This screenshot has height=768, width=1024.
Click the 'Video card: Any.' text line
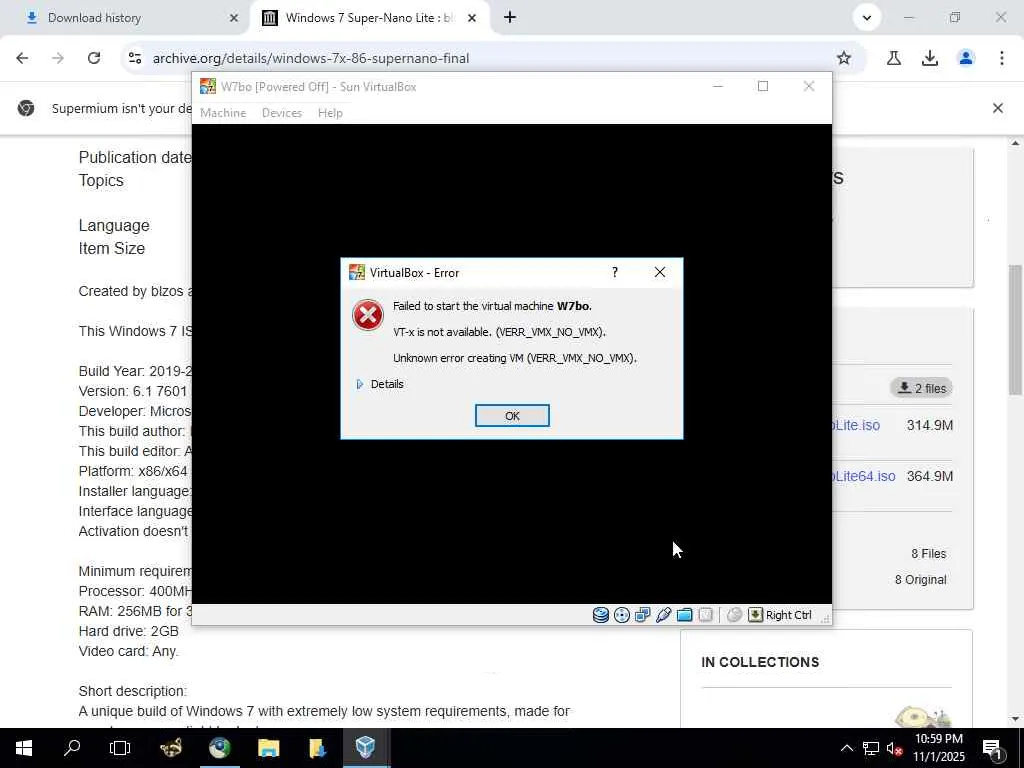click(x=129, y=651)
